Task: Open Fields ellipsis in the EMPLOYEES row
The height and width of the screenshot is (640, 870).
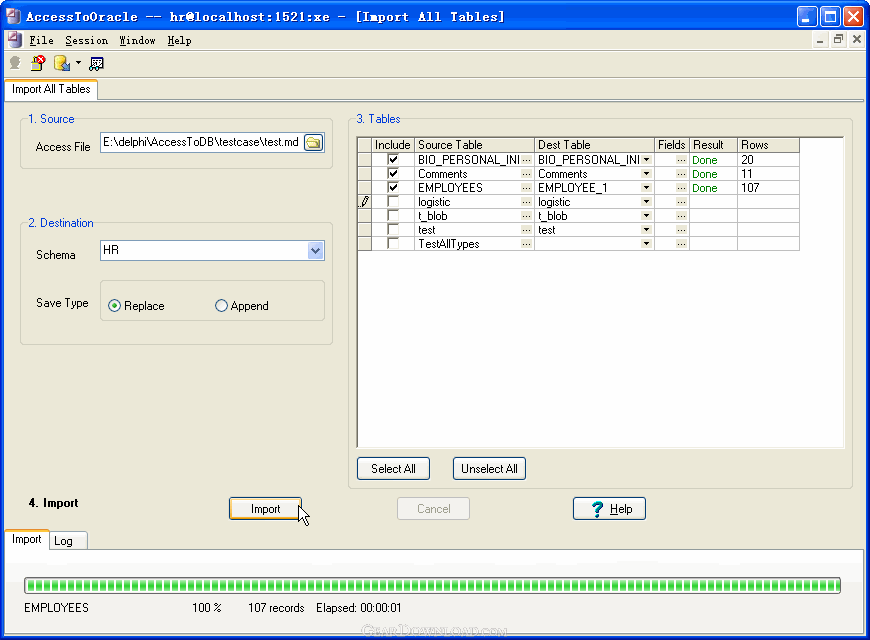Action: 681,188
